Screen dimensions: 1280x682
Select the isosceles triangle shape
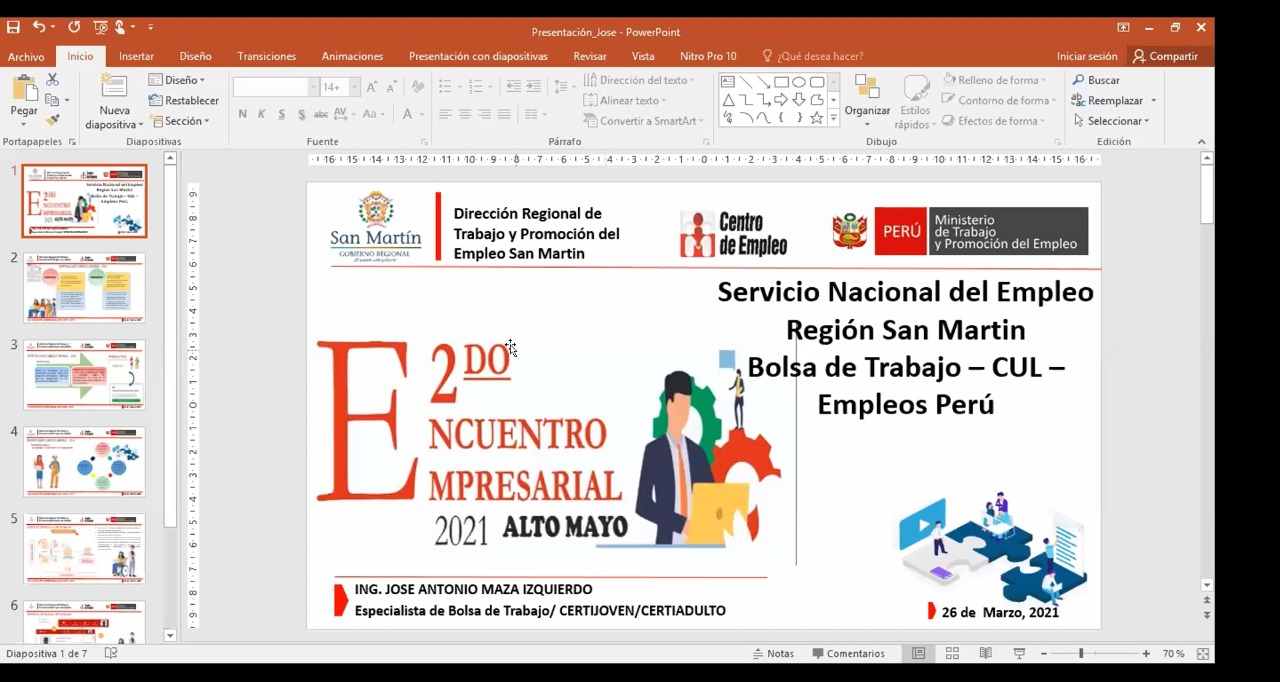727,100
